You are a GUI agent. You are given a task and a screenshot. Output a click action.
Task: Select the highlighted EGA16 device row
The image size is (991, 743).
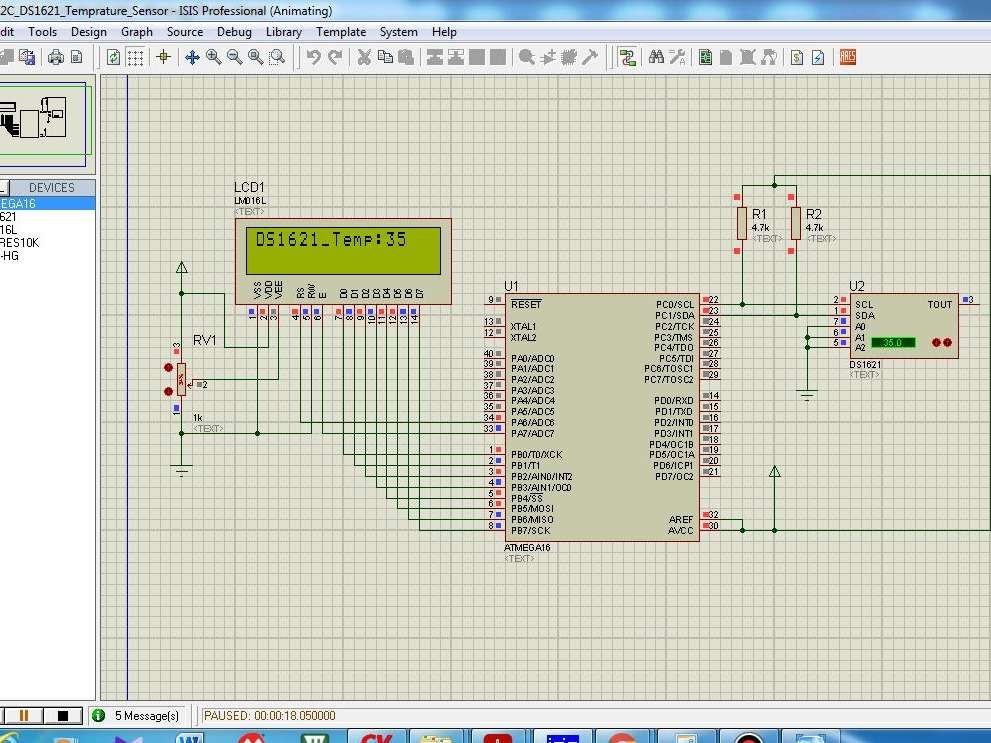click(47, 203)
